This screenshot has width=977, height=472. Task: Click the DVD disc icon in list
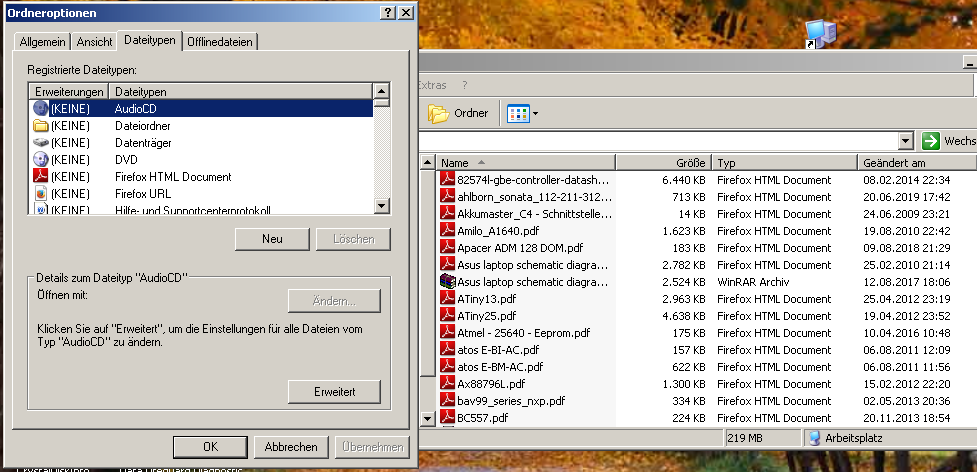coord(41,159)
